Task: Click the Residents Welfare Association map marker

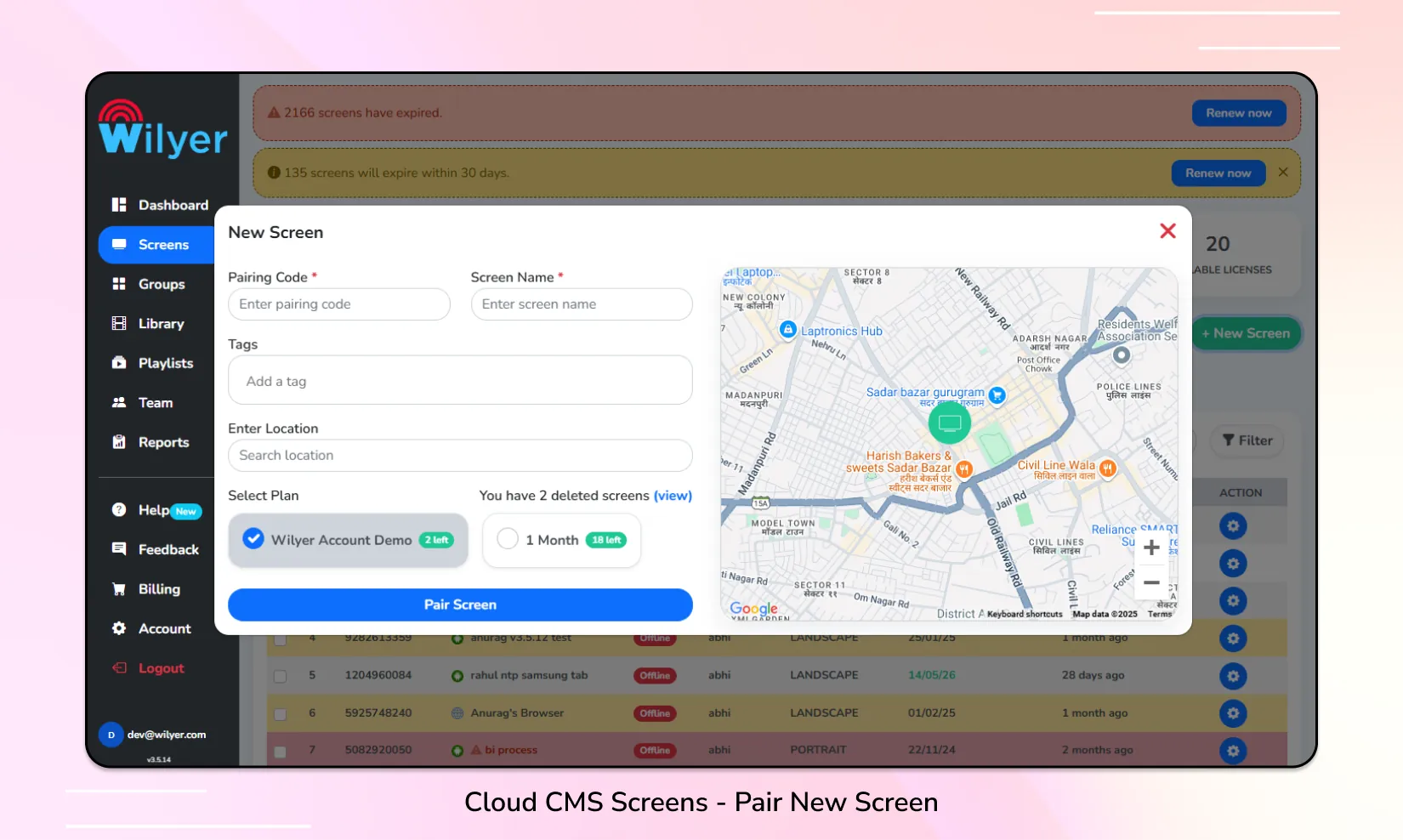Action: [1122, 355]
